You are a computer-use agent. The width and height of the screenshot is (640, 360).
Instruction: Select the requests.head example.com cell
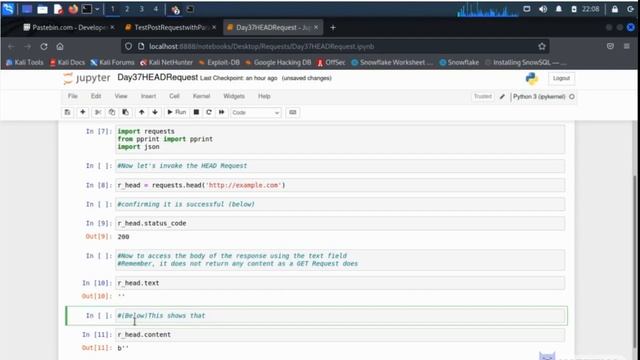coord(340,185)
